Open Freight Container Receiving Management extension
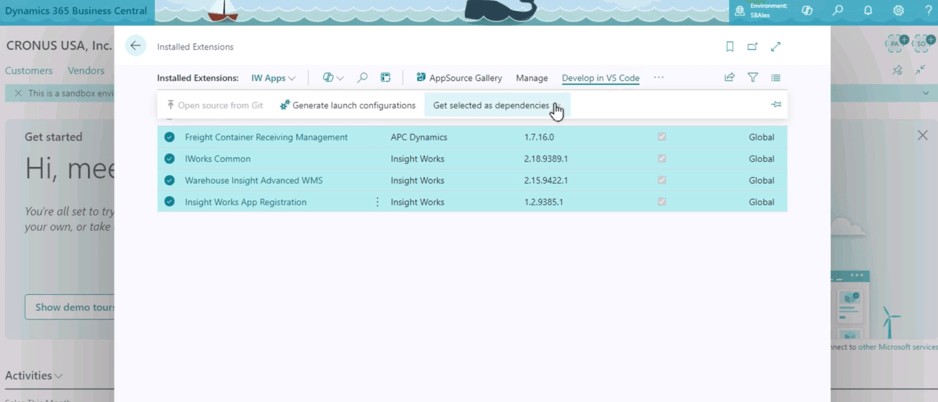This screenshot has height=402, width=938. click(266, 137)
